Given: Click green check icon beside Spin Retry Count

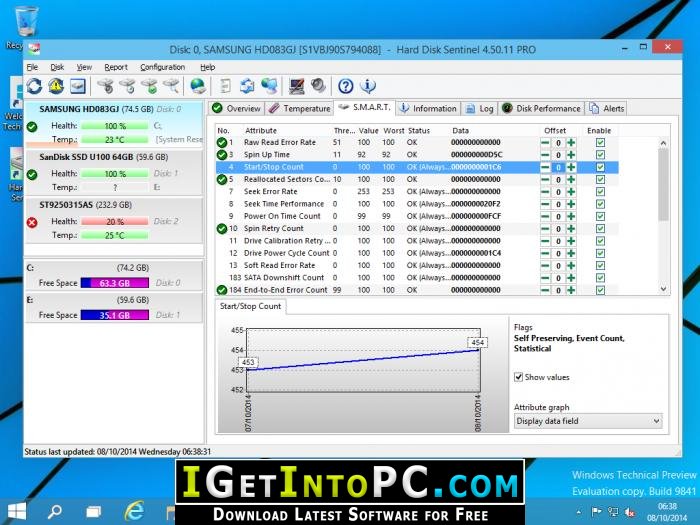Looking at the screenshot, I should tap(222, 229).
